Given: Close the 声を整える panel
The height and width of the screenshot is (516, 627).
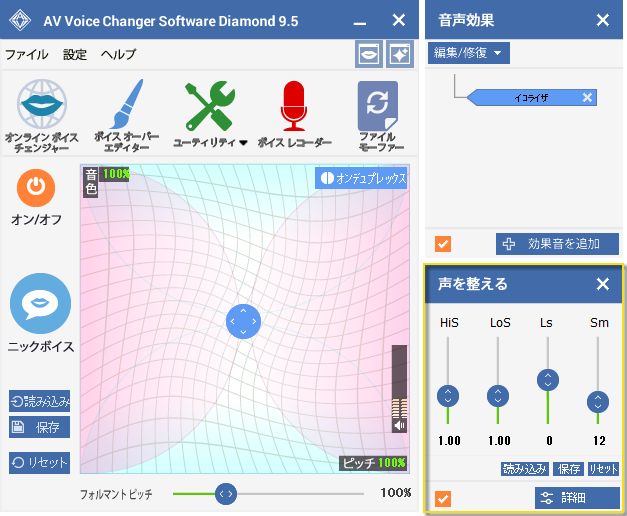Looking at the screenshot, I should [x=603, y=284].
